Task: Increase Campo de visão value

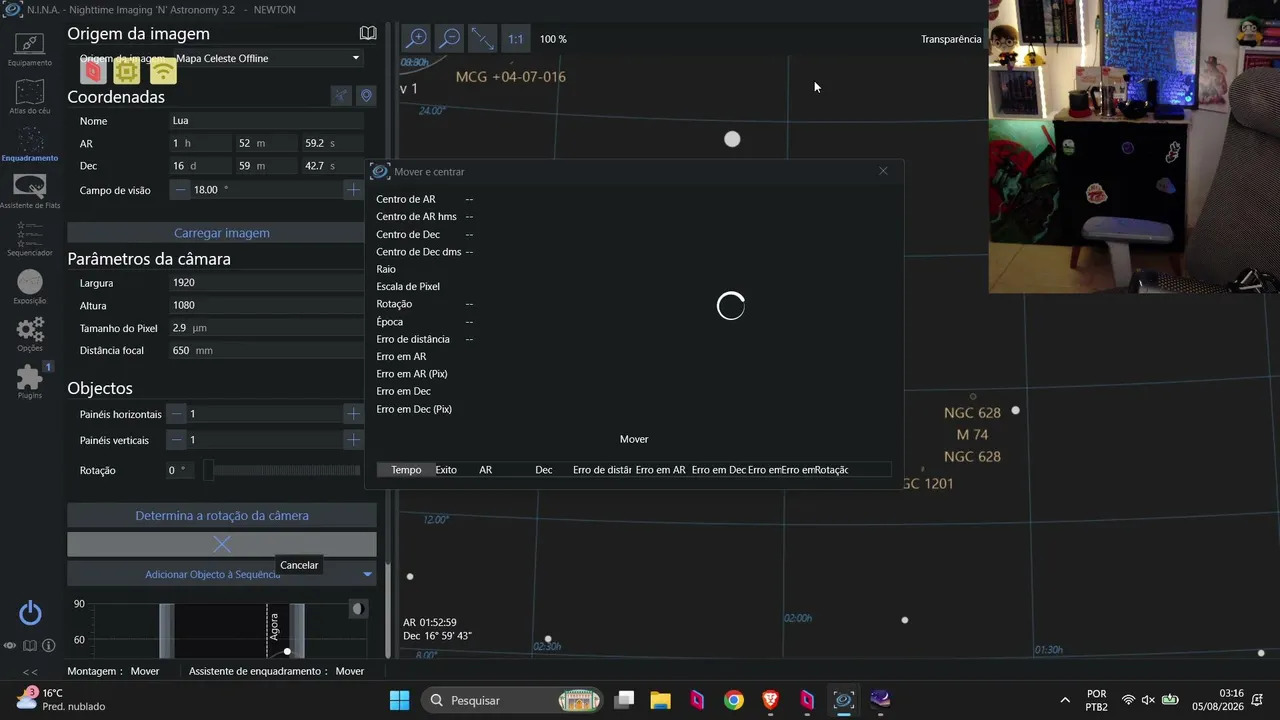Action: tap(353, 189)
